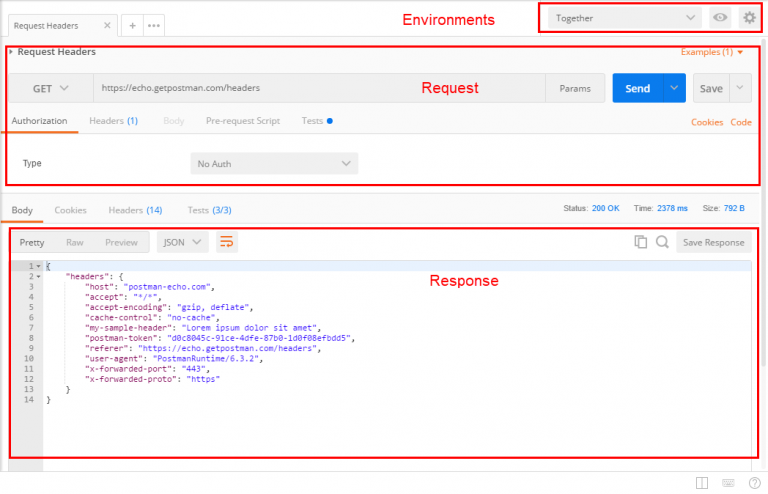The height and width of the screenshot is (494, 768).
Task: Open Manage Environments gear icon
Action: point(749,18)
